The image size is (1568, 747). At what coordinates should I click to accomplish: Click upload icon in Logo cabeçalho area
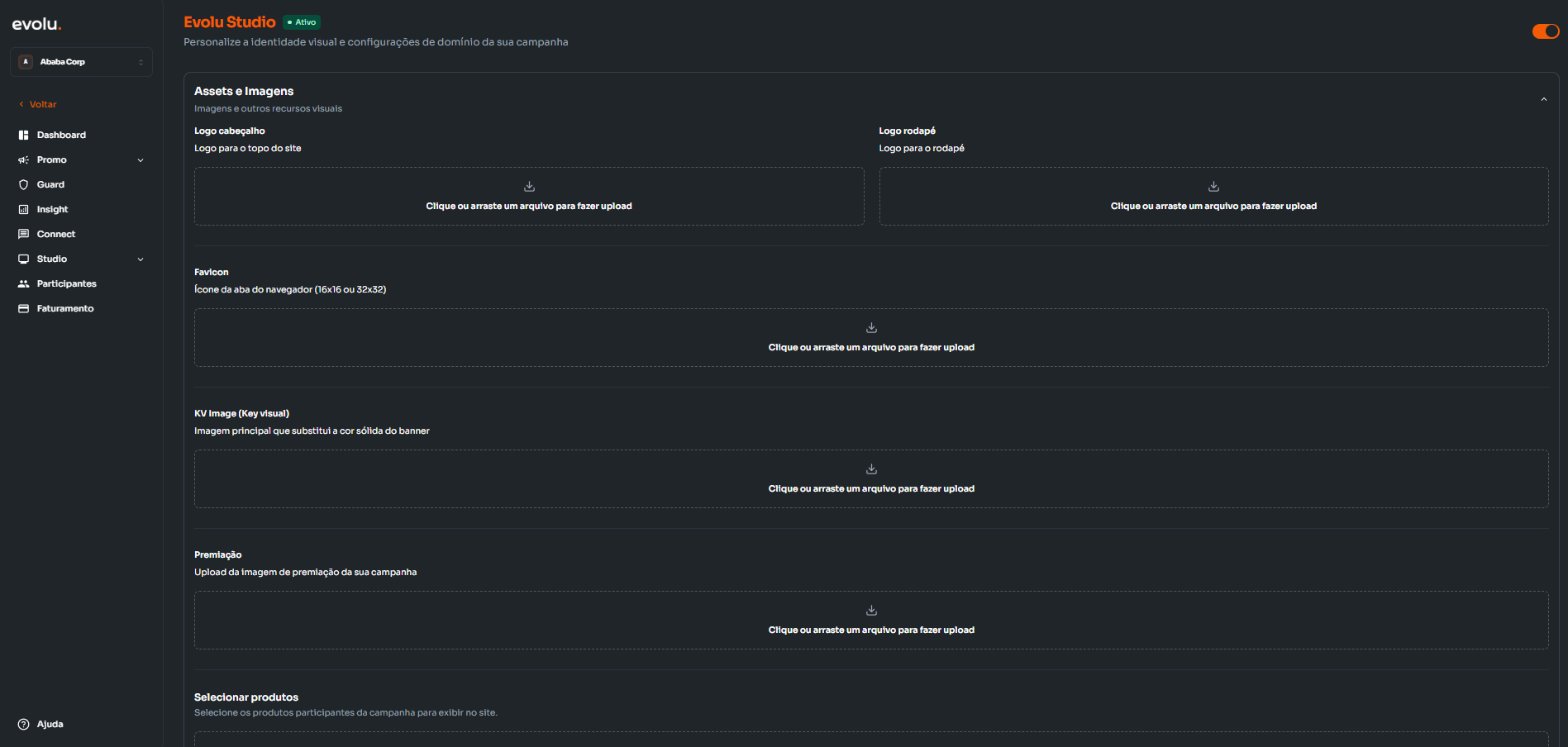pyautogui.click(x=529, y=187)
